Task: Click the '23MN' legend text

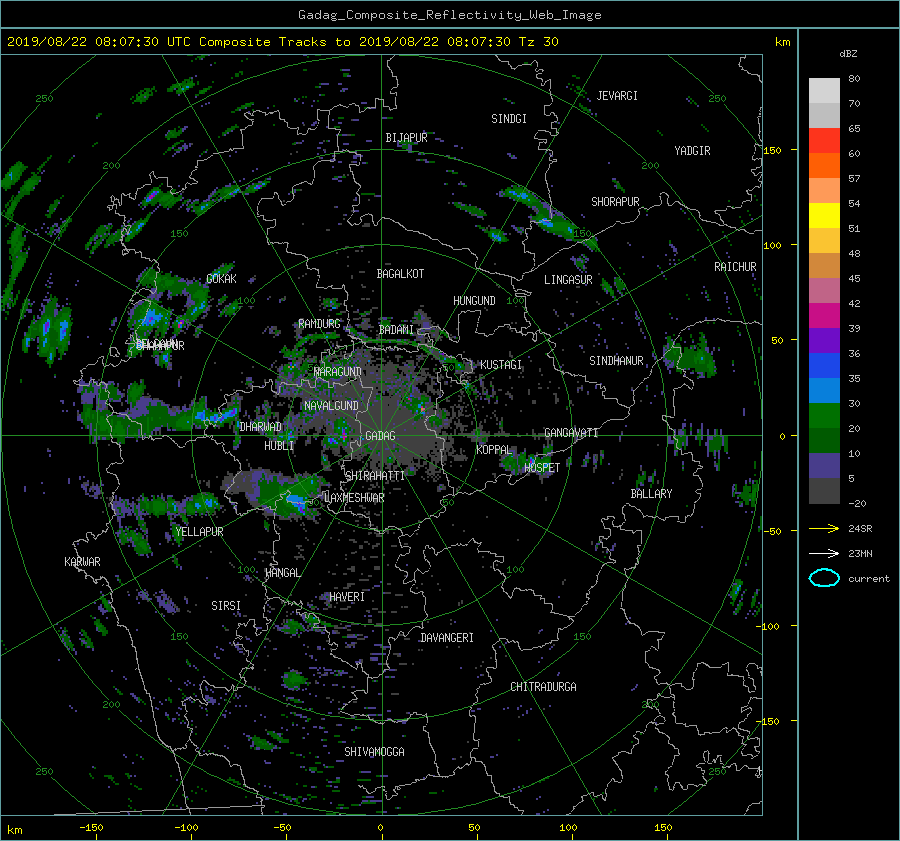Action: coord(860,554)
